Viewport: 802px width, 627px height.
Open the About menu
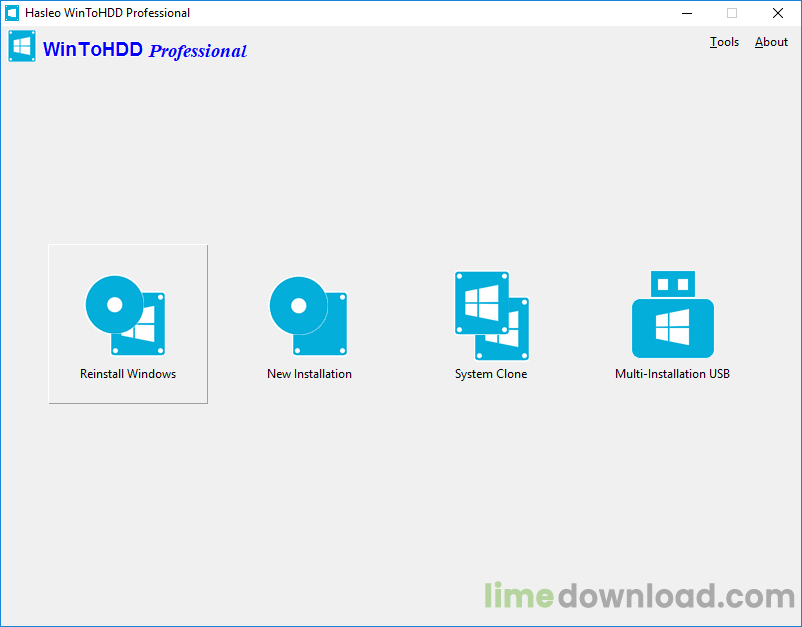coord(771,42)
